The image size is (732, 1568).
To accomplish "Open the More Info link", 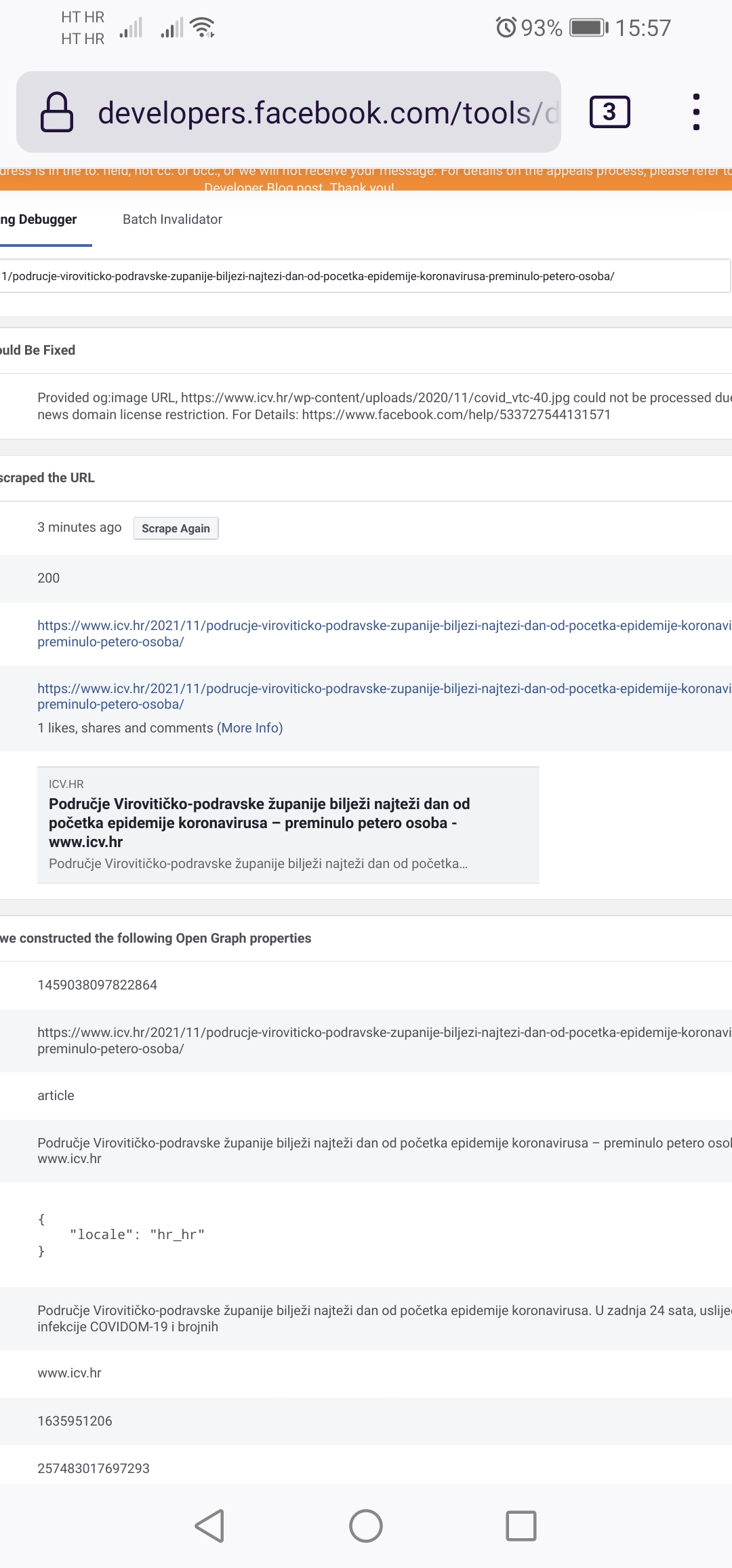I will coord(250,728).
